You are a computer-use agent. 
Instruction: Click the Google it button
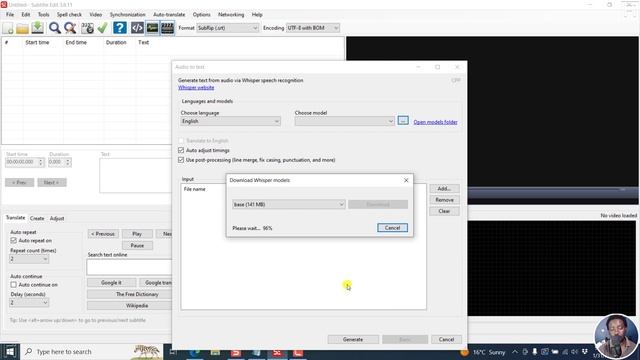click(x=111, y=282)
